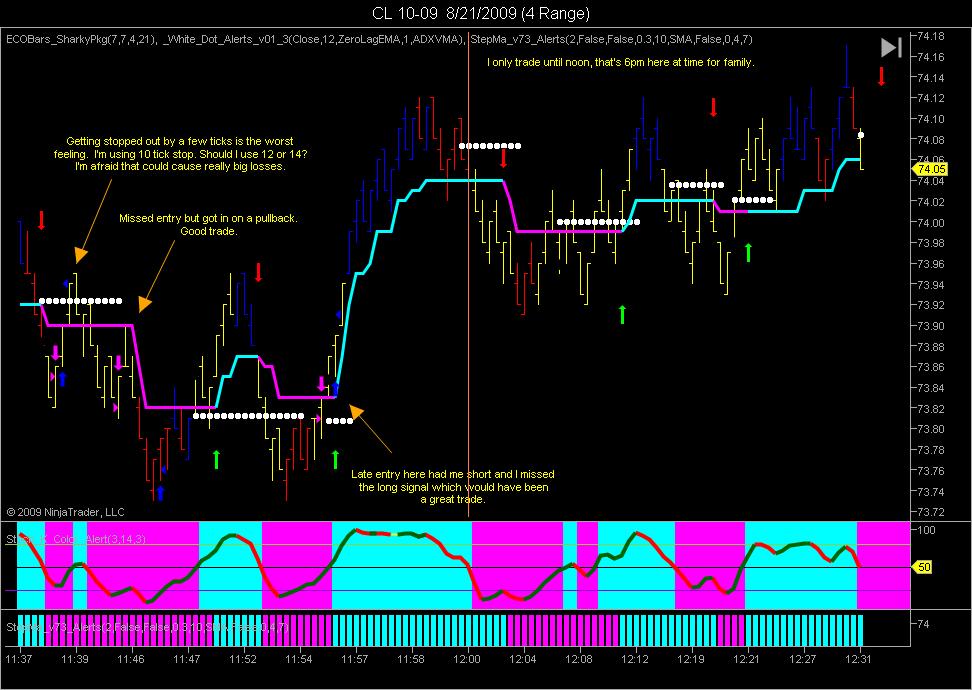Click the 12:19 time axis label
The width and height of the screenshot is (972, 690).
692,658
